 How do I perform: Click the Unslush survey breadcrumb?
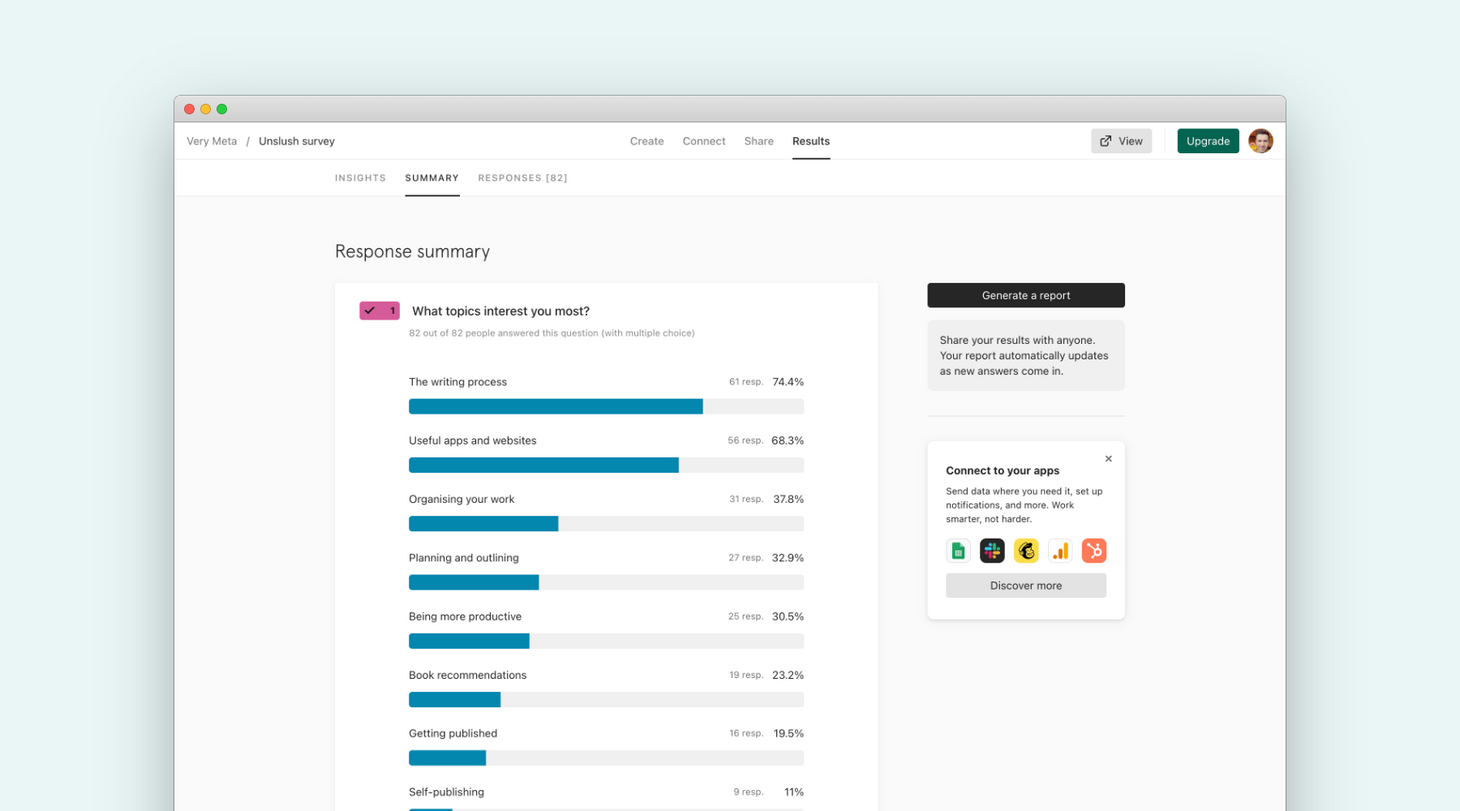297,141
